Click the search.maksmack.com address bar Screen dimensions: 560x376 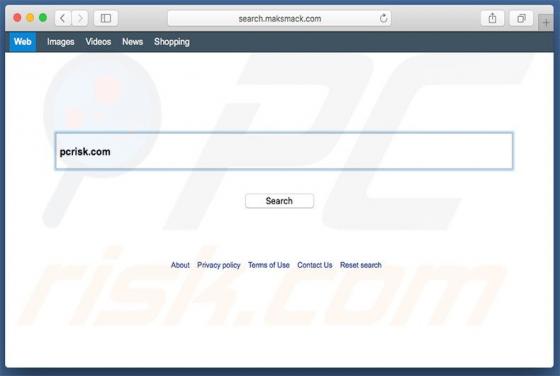(x=279, y=18)
